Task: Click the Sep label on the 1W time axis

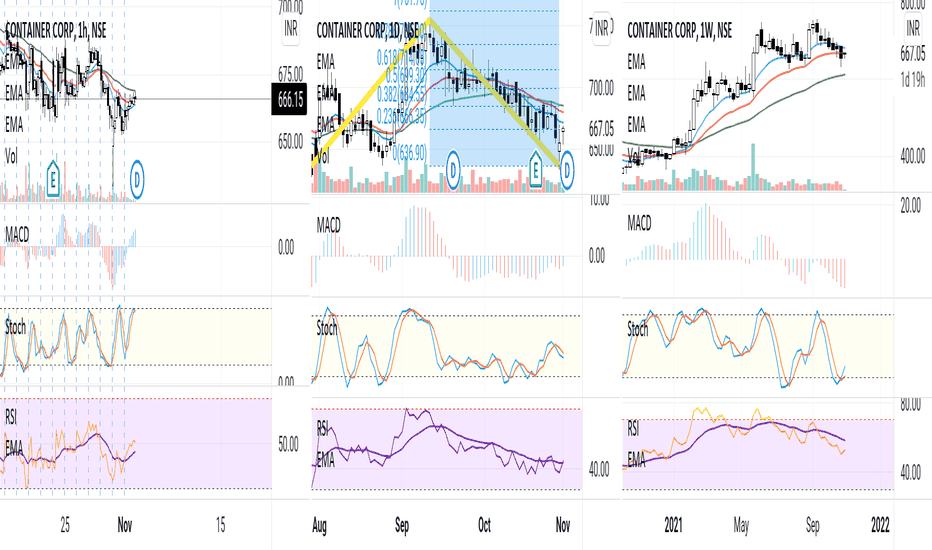Action: point(813,526)
